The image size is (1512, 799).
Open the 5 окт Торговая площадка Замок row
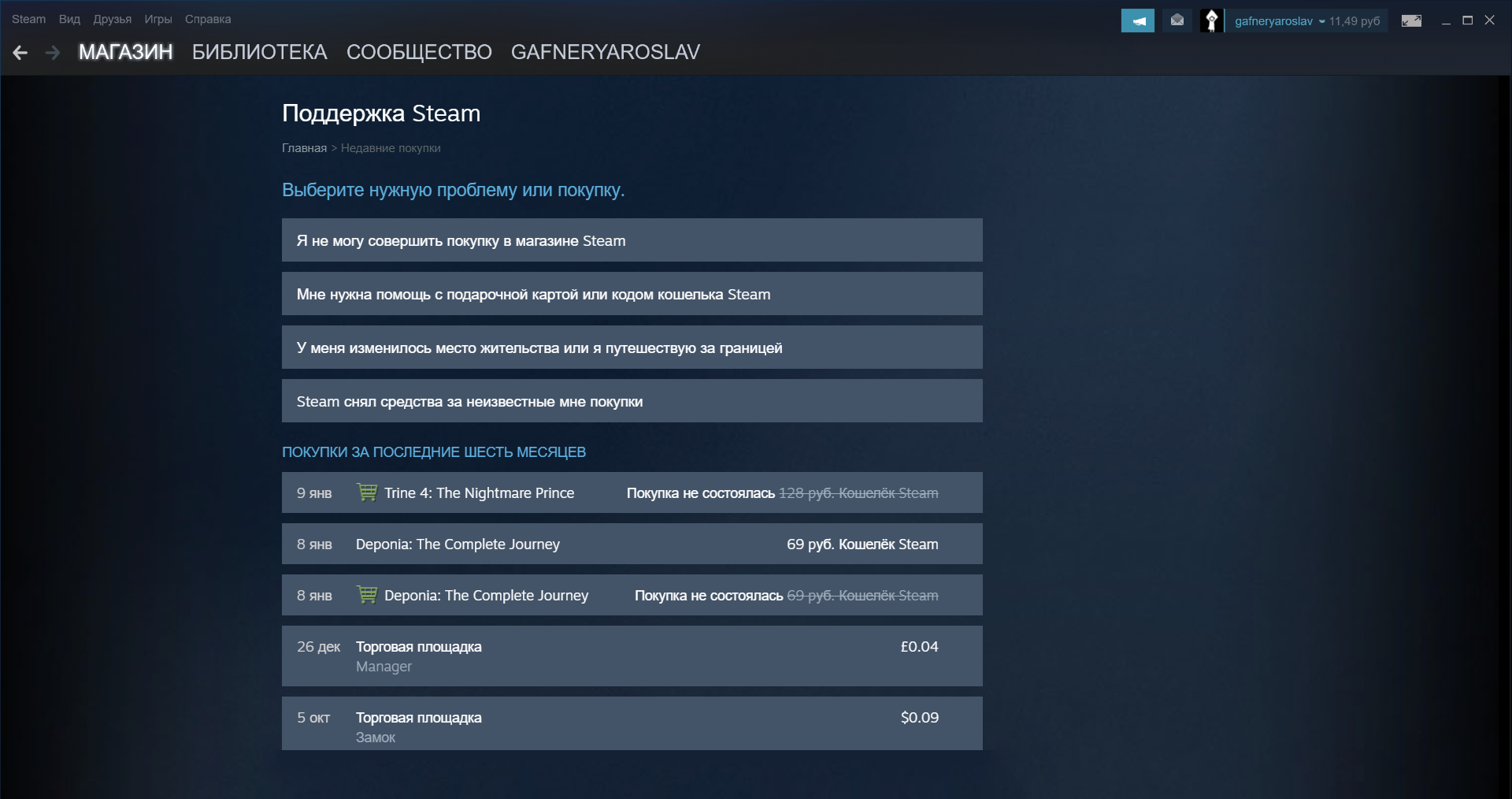click(632, 723)
